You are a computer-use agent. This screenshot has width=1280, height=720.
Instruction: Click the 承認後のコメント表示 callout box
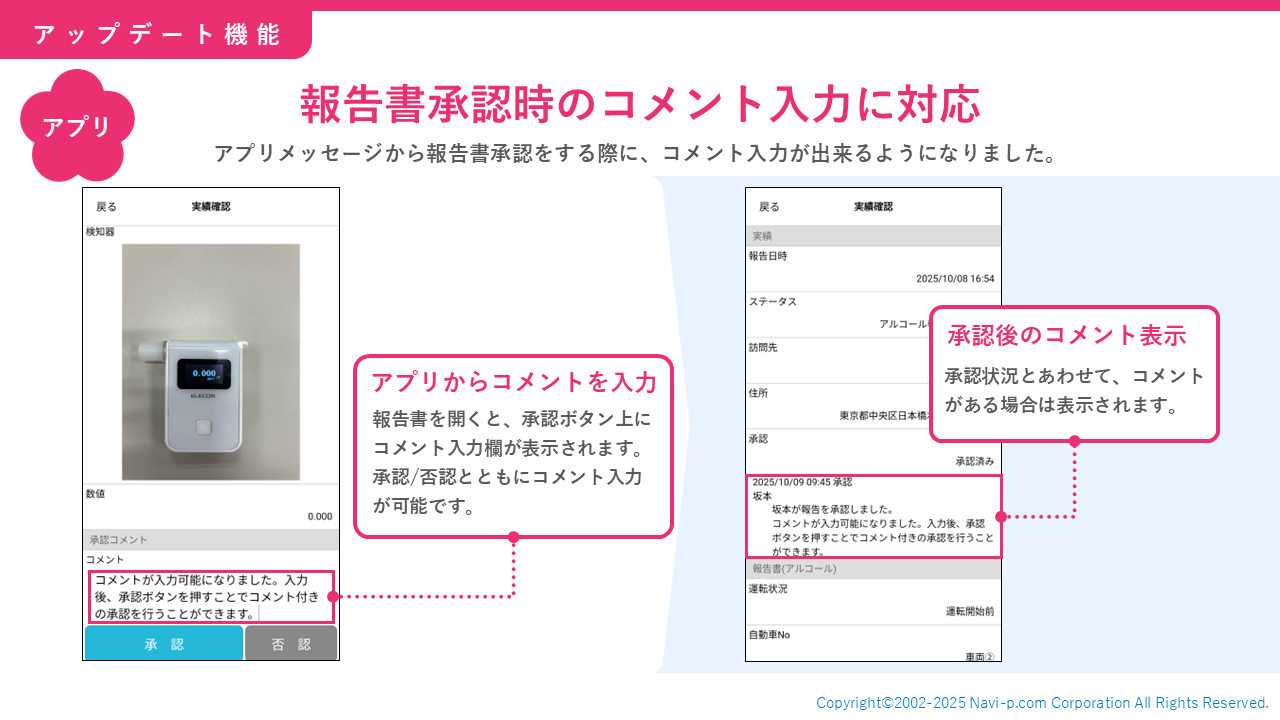click(1074, 374)
